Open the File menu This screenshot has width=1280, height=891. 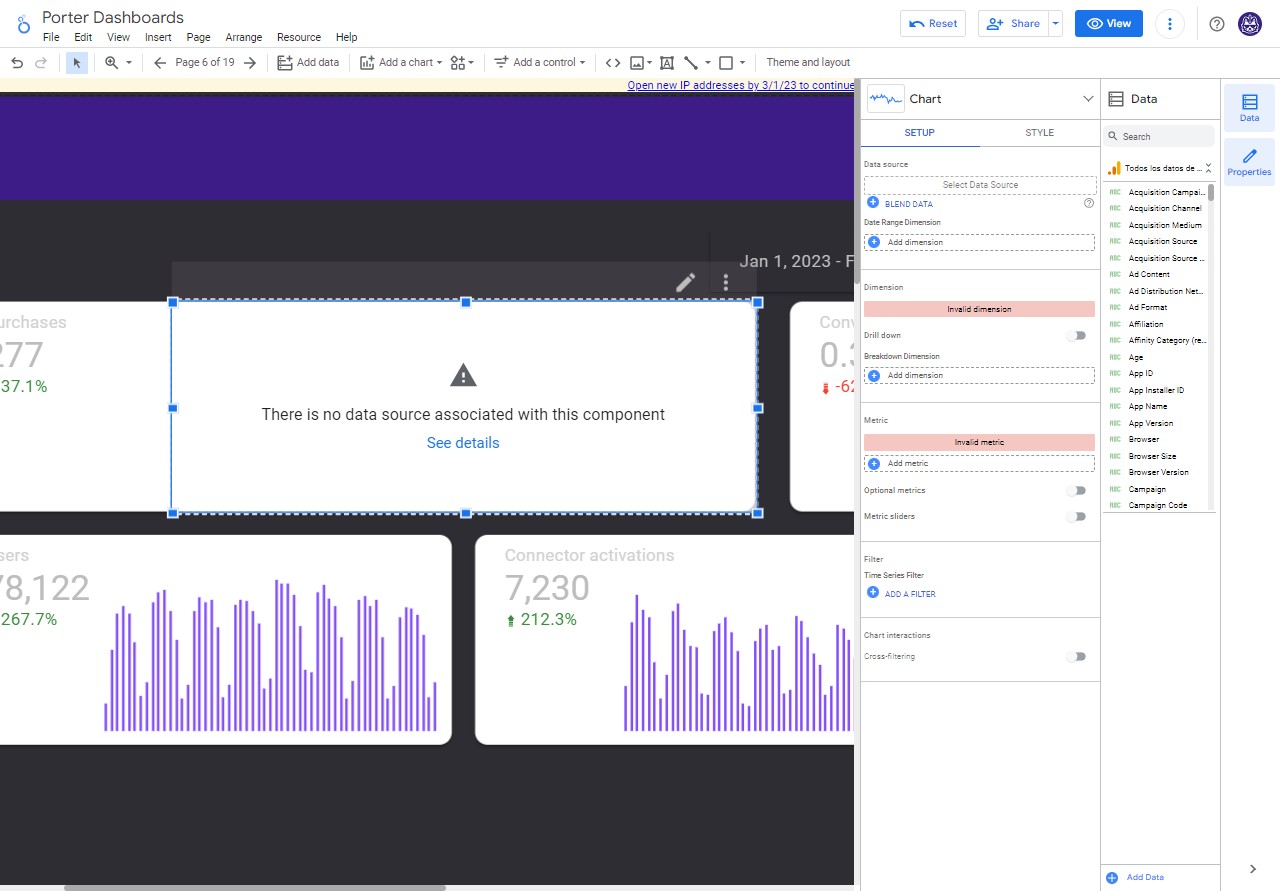click(51, 37)
